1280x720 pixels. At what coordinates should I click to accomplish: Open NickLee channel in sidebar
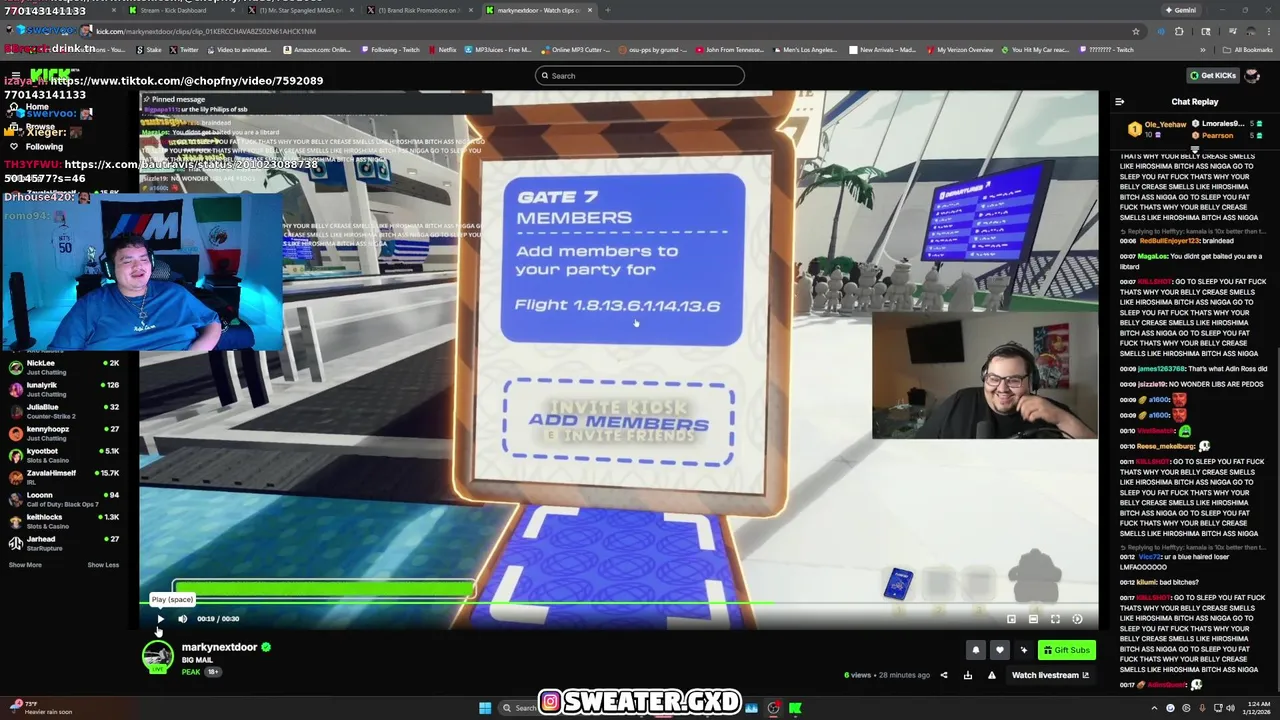coord(64,367)
